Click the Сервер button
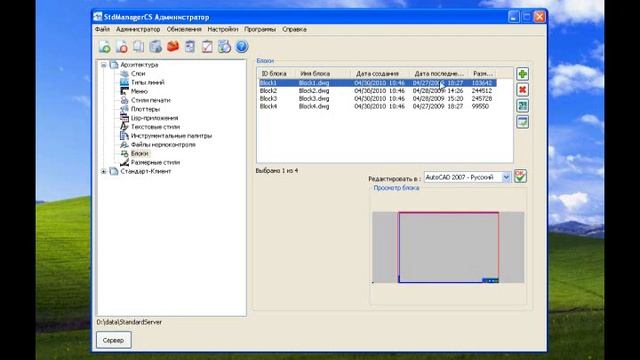The width and height of the screenshot is (640, 360). point(113,340)
